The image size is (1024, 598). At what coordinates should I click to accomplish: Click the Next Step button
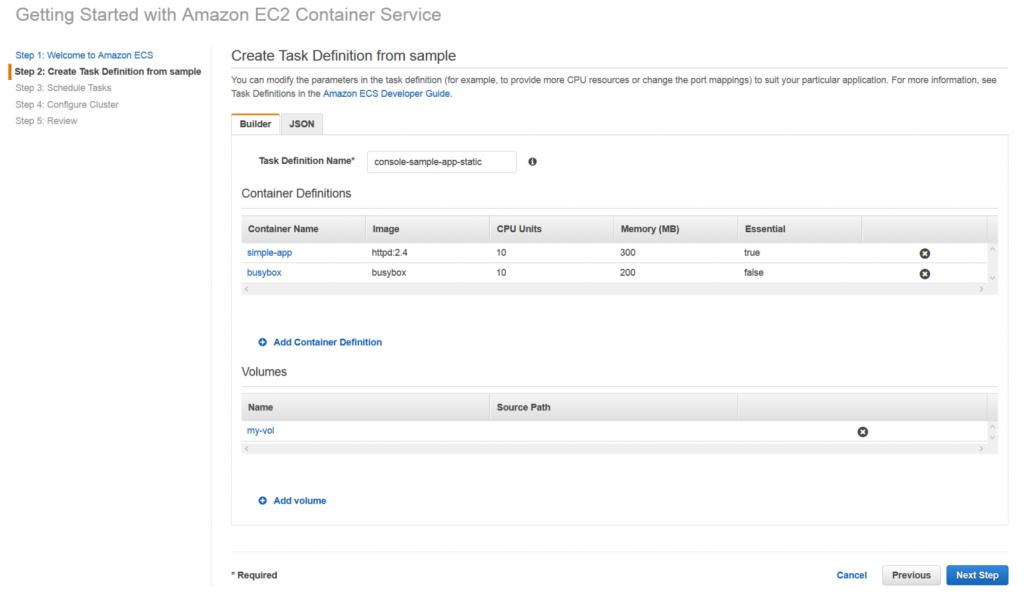tap(977, 575)
